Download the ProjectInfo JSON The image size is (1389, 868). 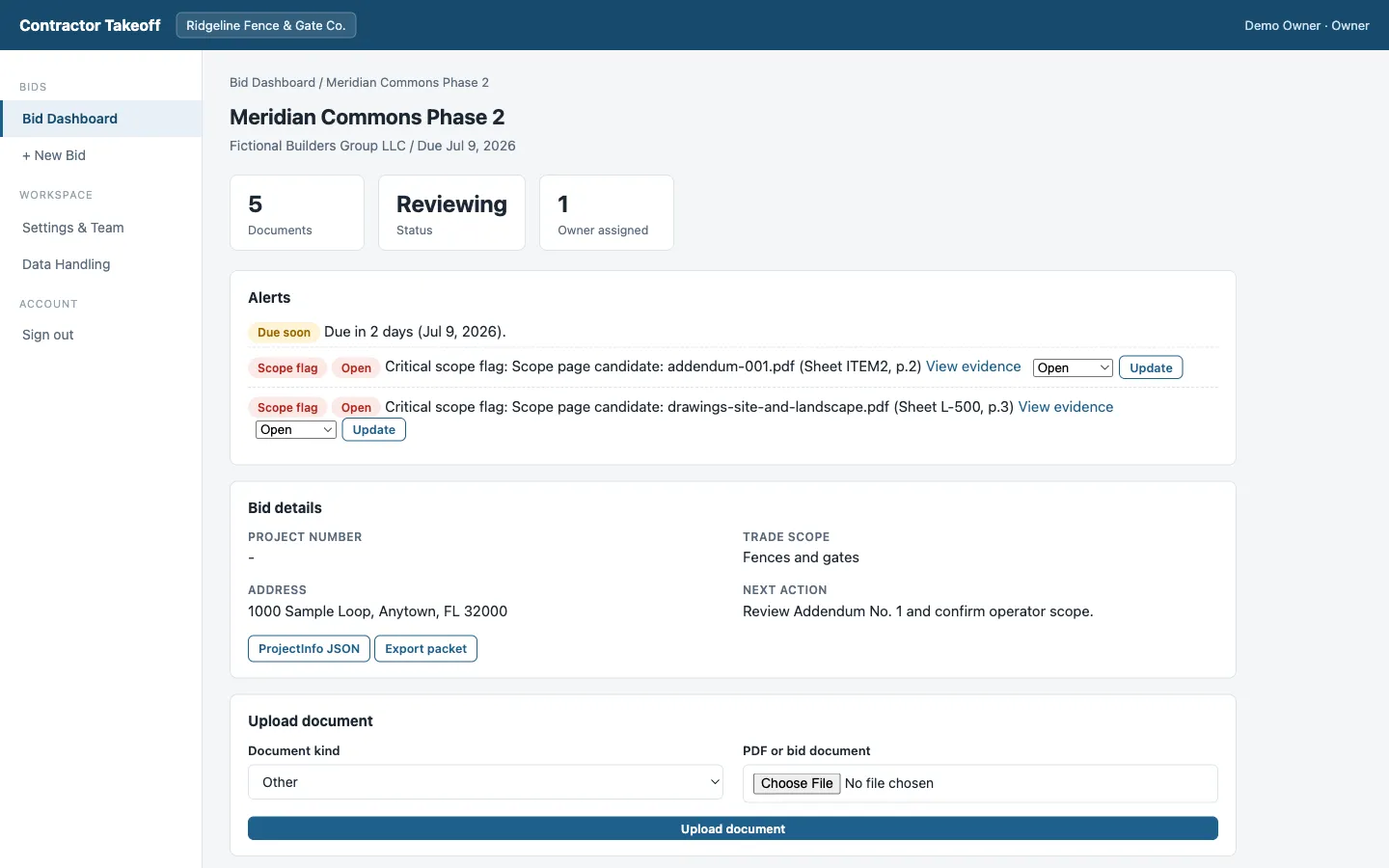309,649
